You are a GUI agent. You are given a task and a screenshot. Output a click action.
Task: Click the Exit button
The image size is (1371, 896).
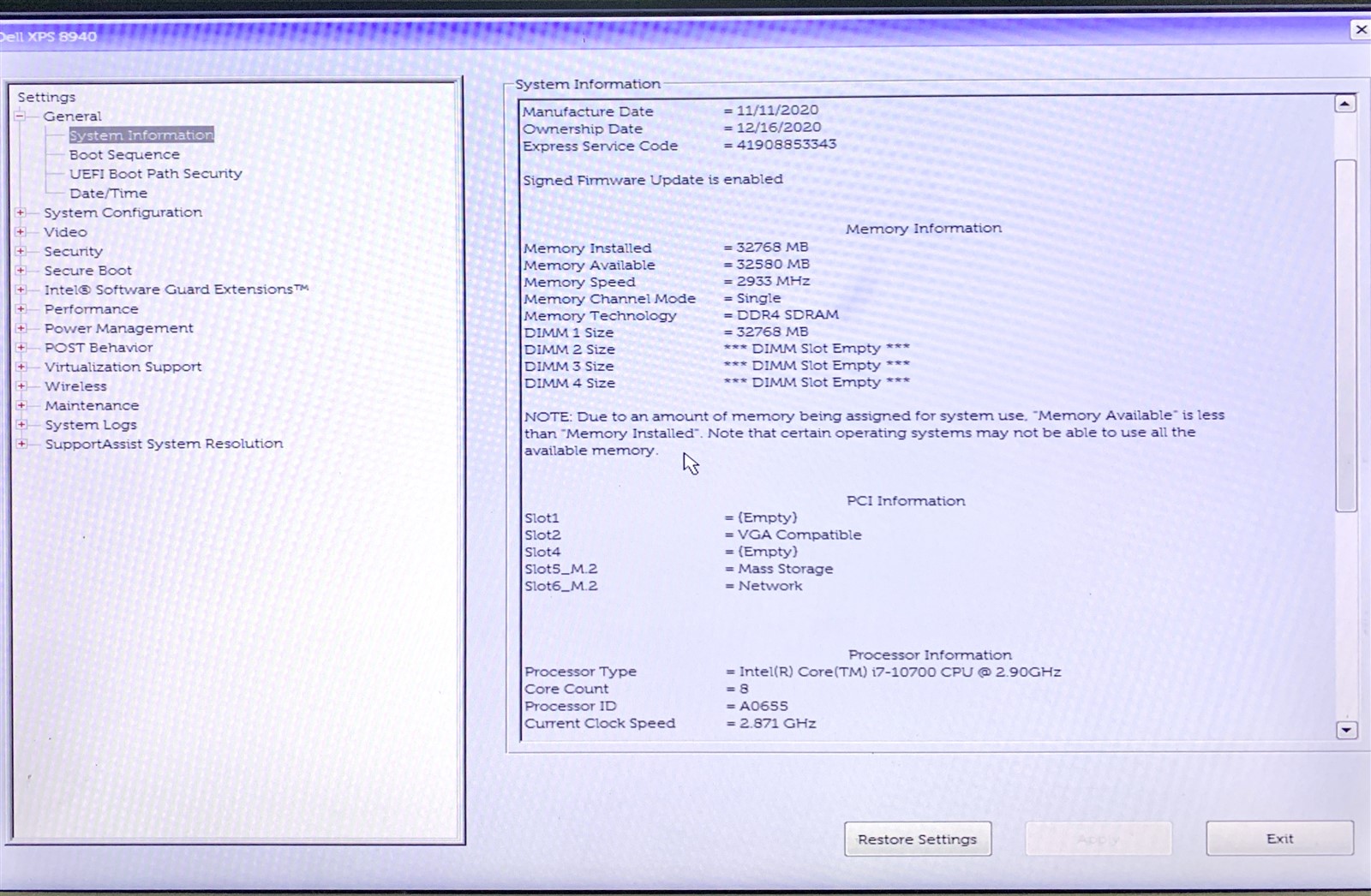pyautogui.click(x=1280, y=838)
